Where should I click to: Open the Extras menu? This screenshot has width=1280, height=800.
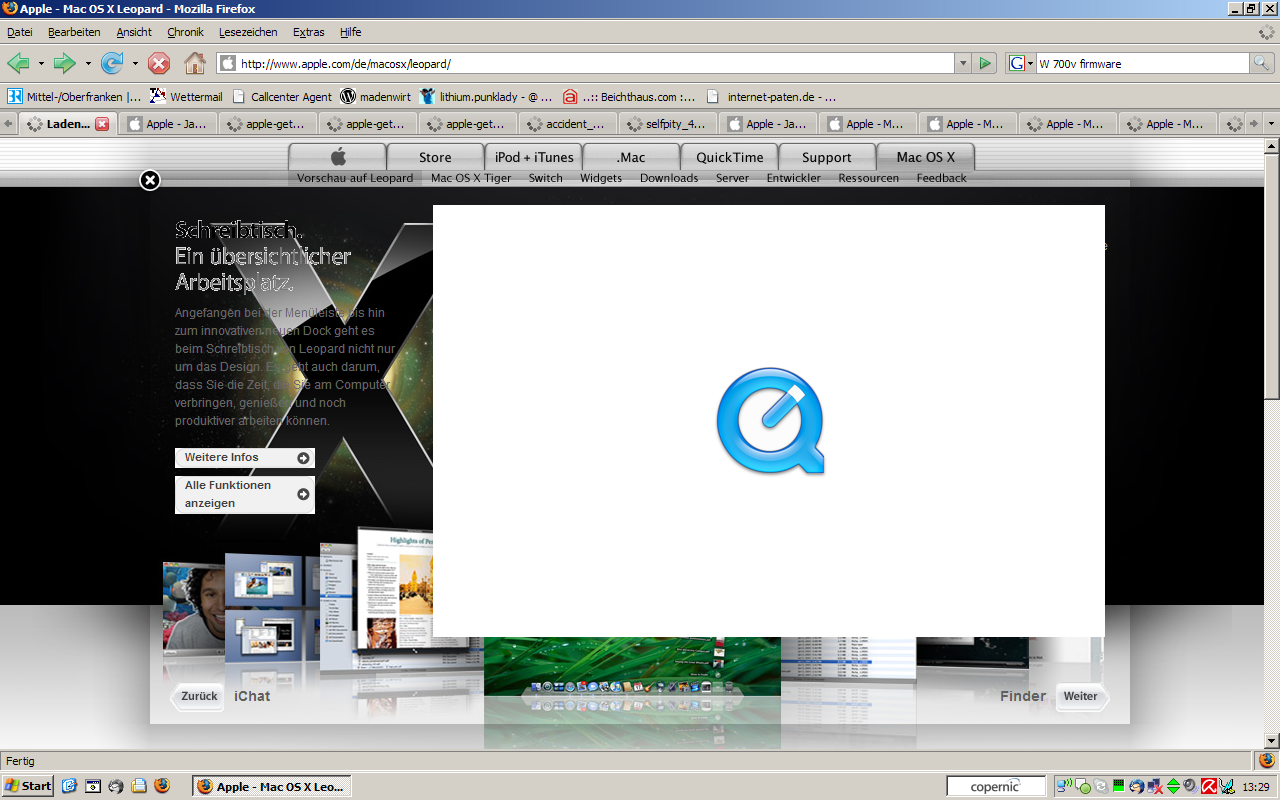[308, 32]
